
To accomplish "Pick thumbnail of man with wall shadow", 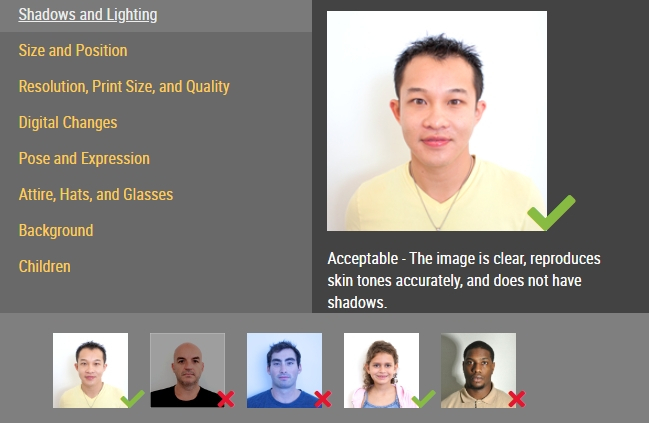I will [x=478, y=370].
